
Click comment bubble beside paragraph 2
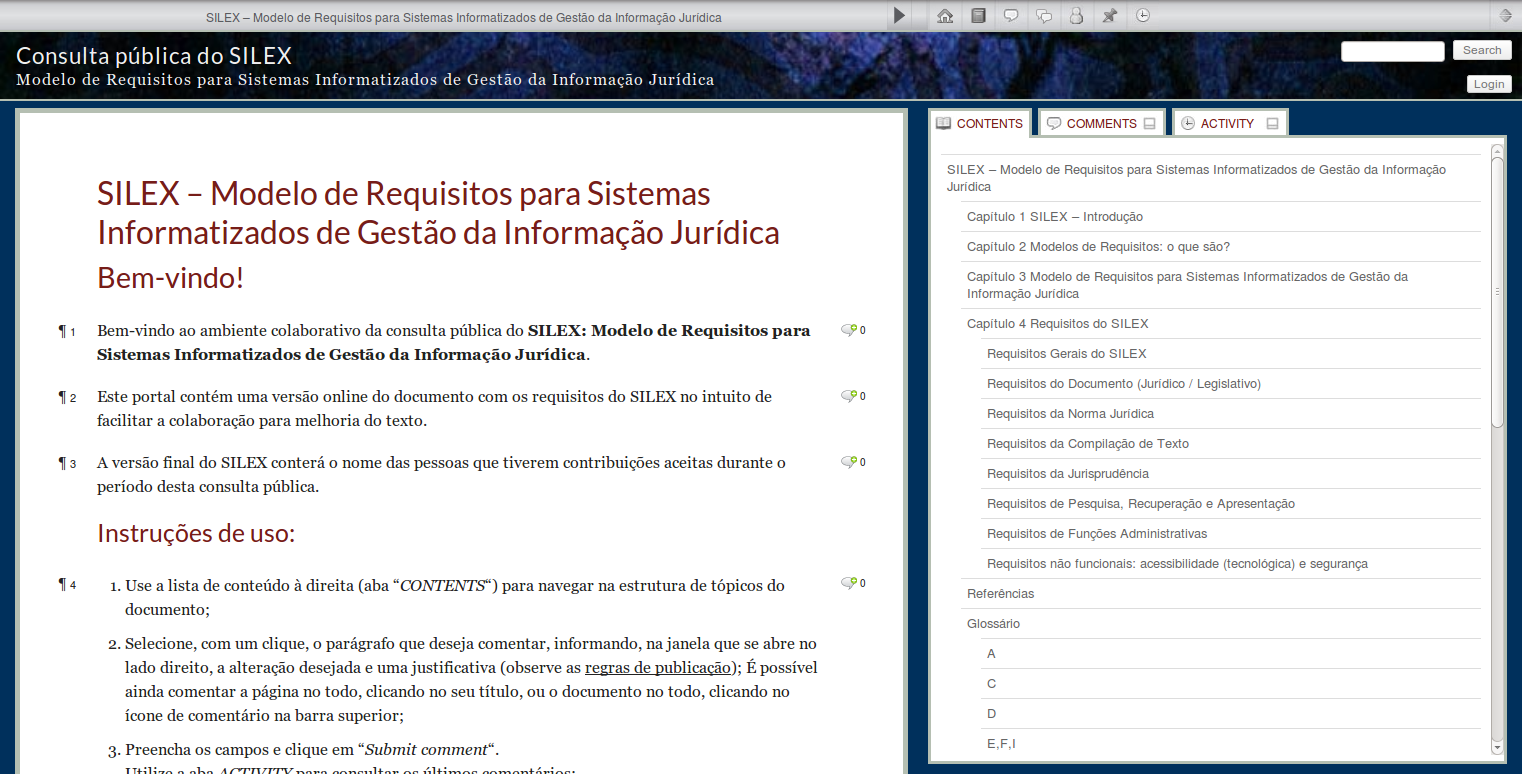849,396
